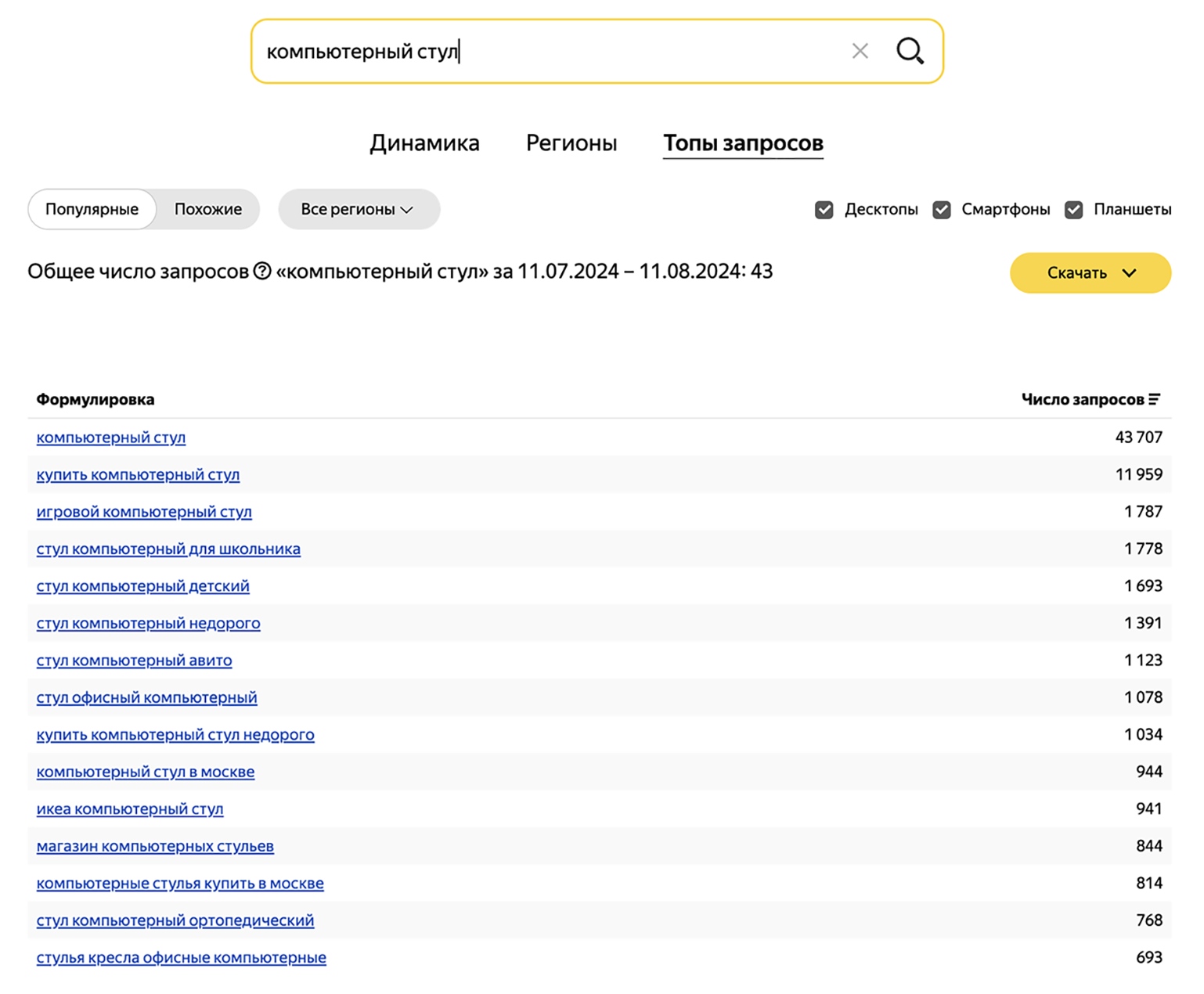Uncheck the Десктопы checkbox

[824, 210]
